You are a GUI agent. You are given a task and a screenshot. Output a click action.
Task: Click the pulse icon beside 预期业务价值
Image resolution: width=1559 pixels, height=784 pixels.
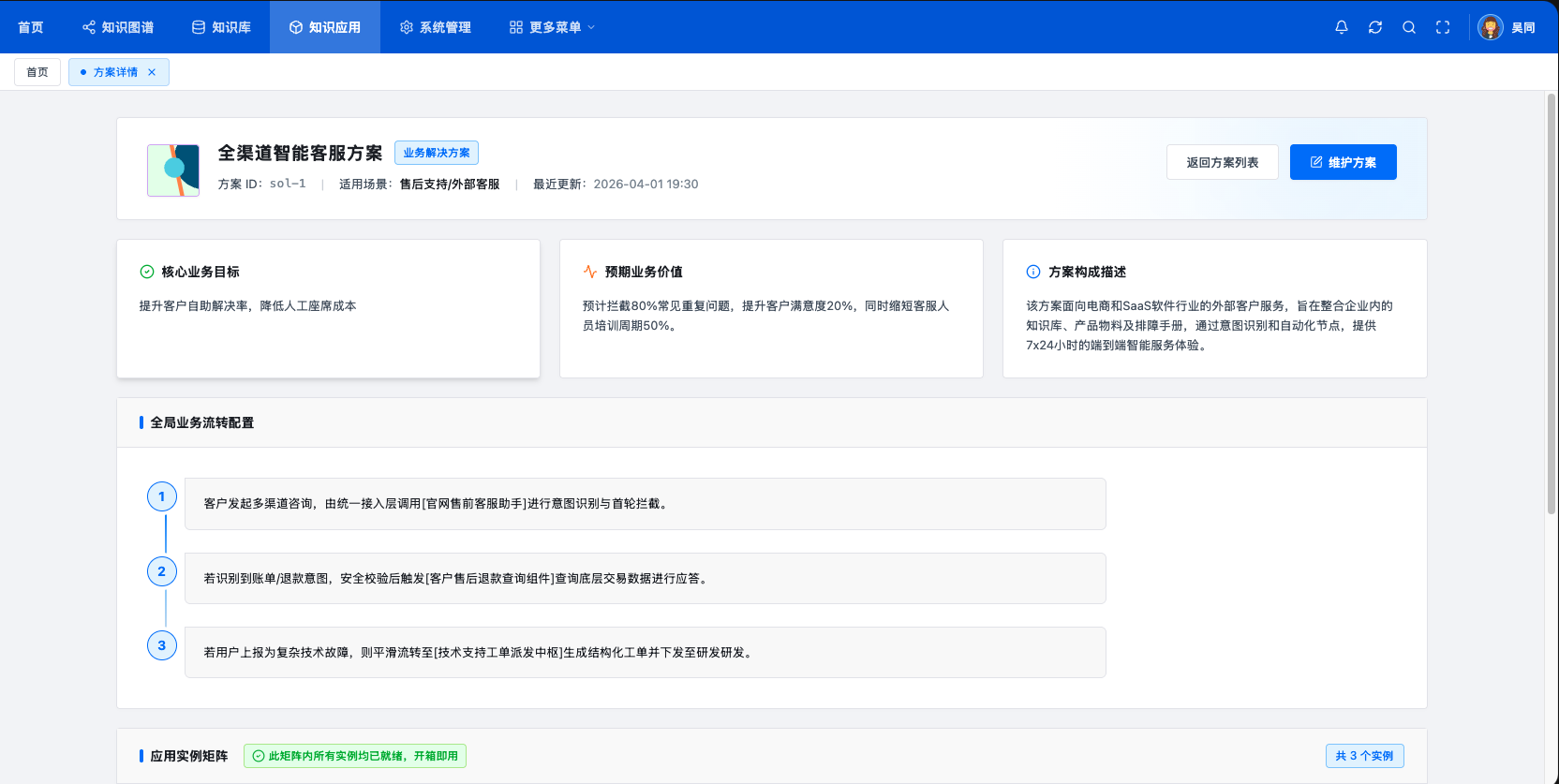click(590, 272)
